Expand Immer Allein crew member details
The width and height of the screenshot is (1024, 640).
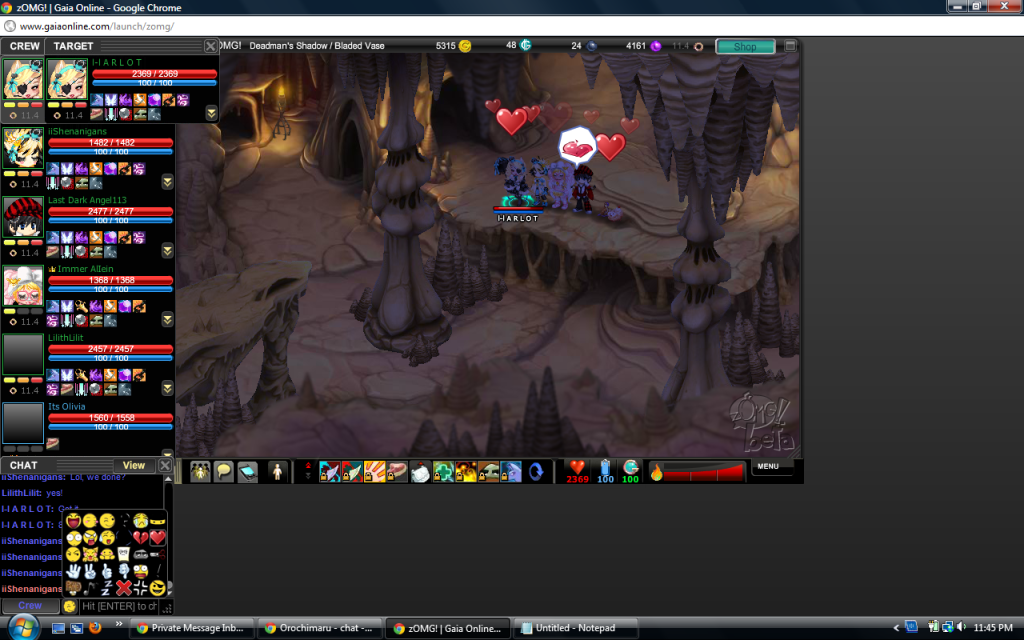pos(167,319)
